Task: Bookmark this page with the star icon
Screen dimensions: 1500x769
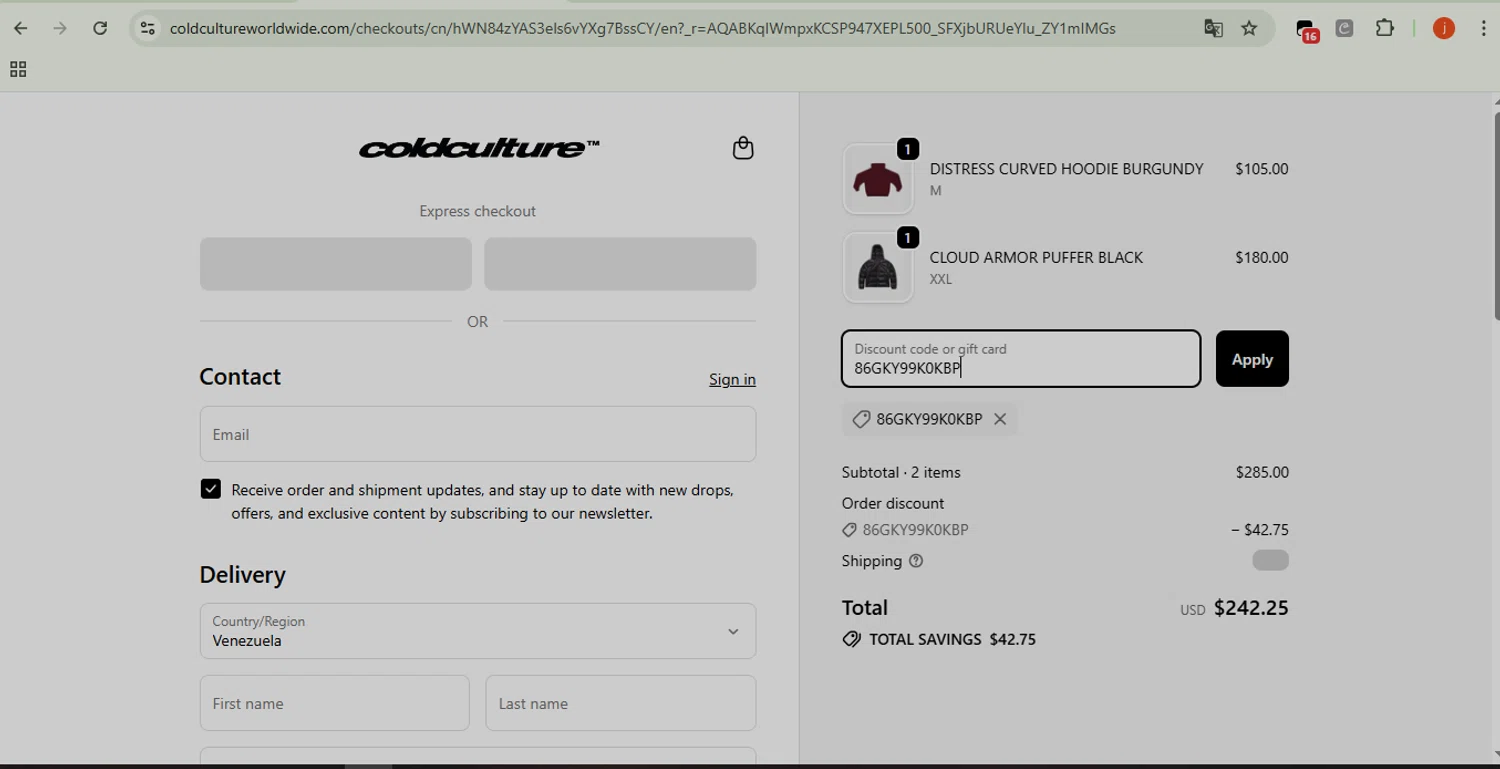Action: pos(1249,28)
